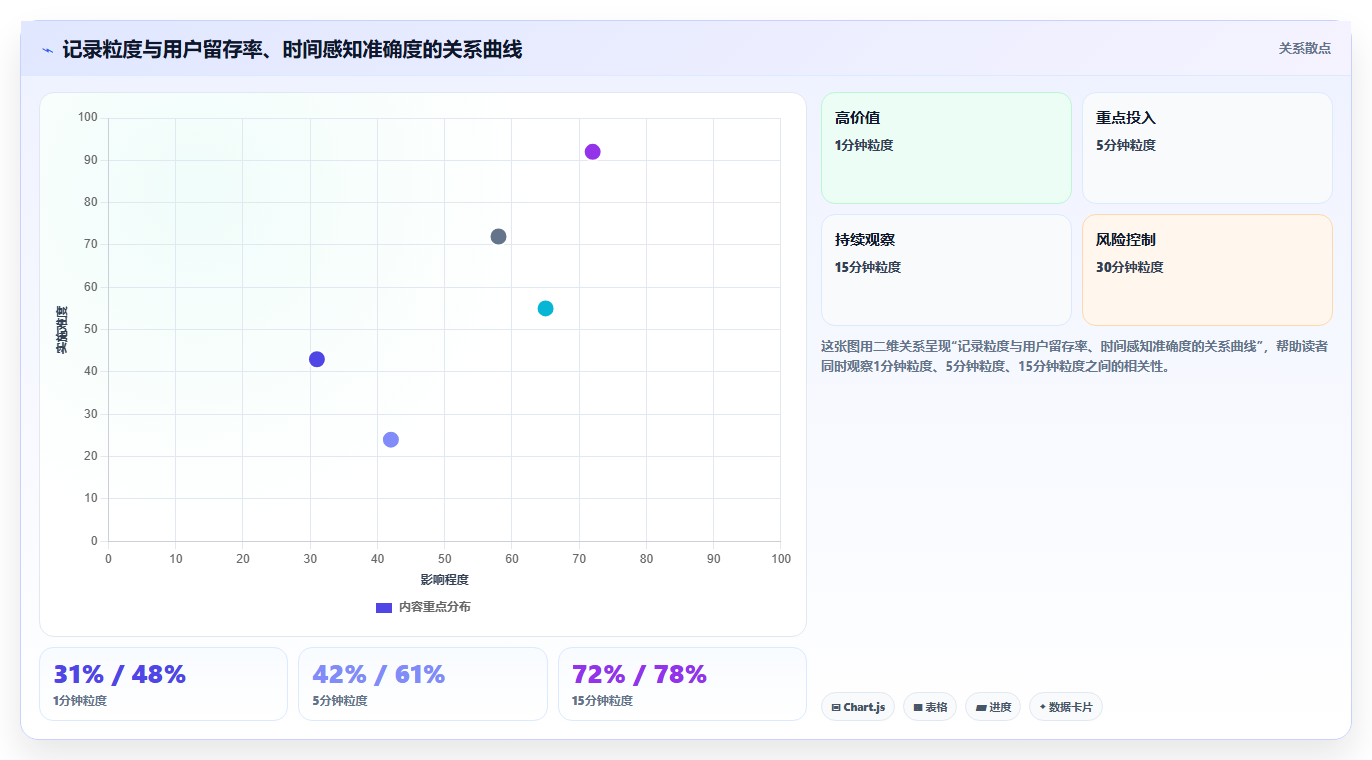This screenshot has height=760, width=1372.
Task: Click the description paragraph starting 这张图用二维关系
Action: 1075,356
